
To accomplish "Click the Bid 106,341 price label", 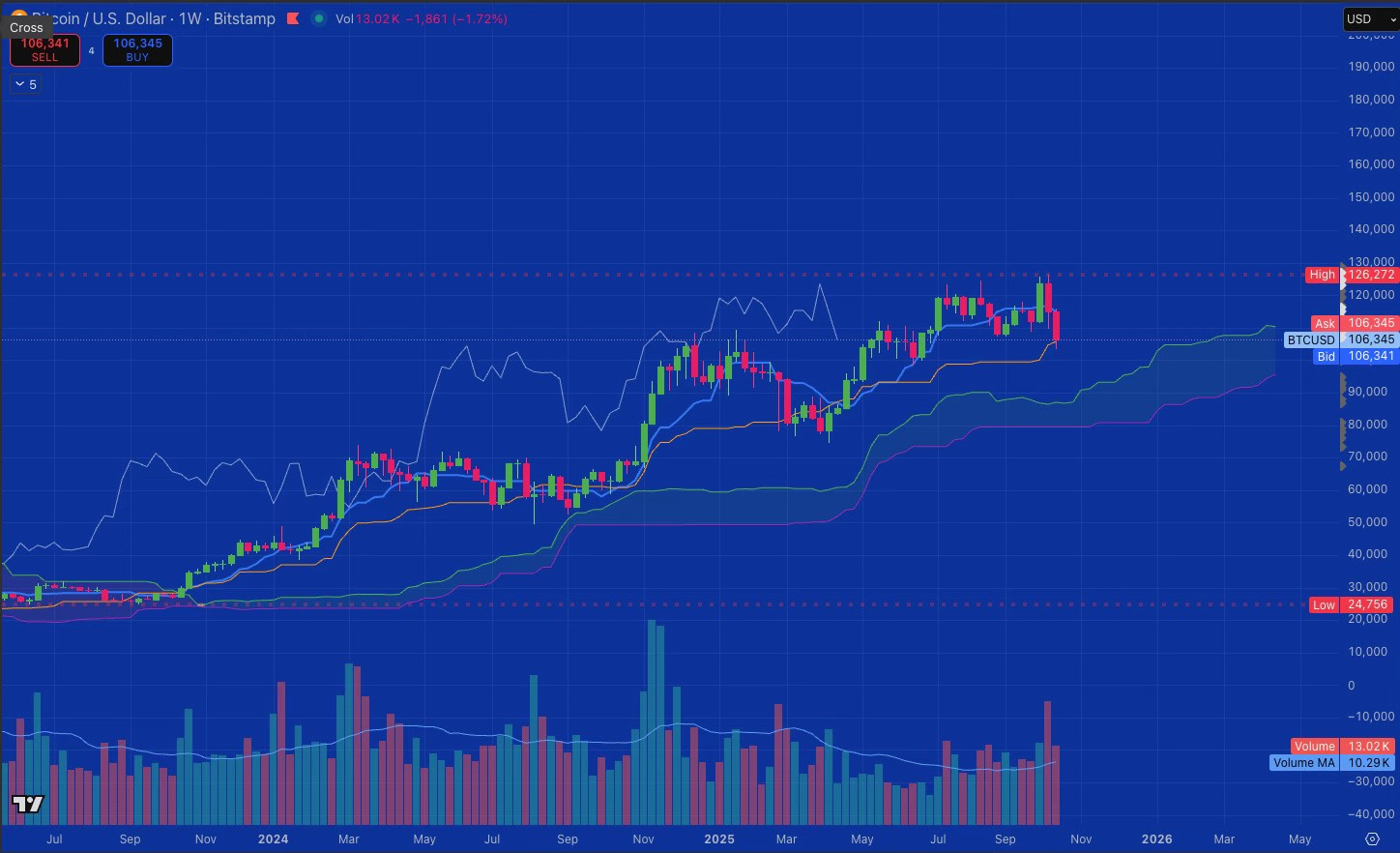I will (x=1356, y=356).
